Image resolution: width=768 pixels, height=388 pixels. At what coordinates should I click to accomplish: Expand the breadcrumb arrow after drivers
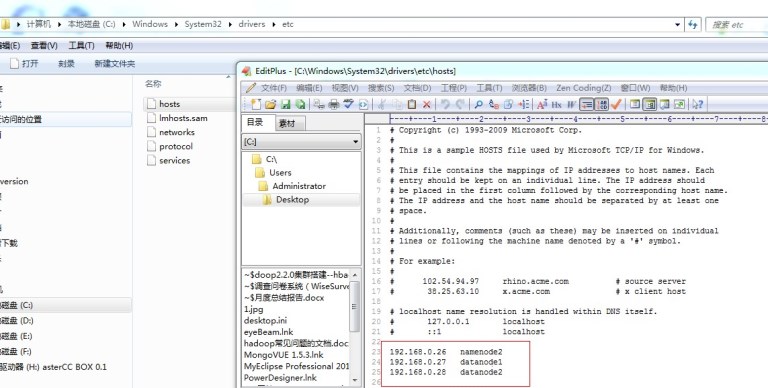tap(274, 24)
